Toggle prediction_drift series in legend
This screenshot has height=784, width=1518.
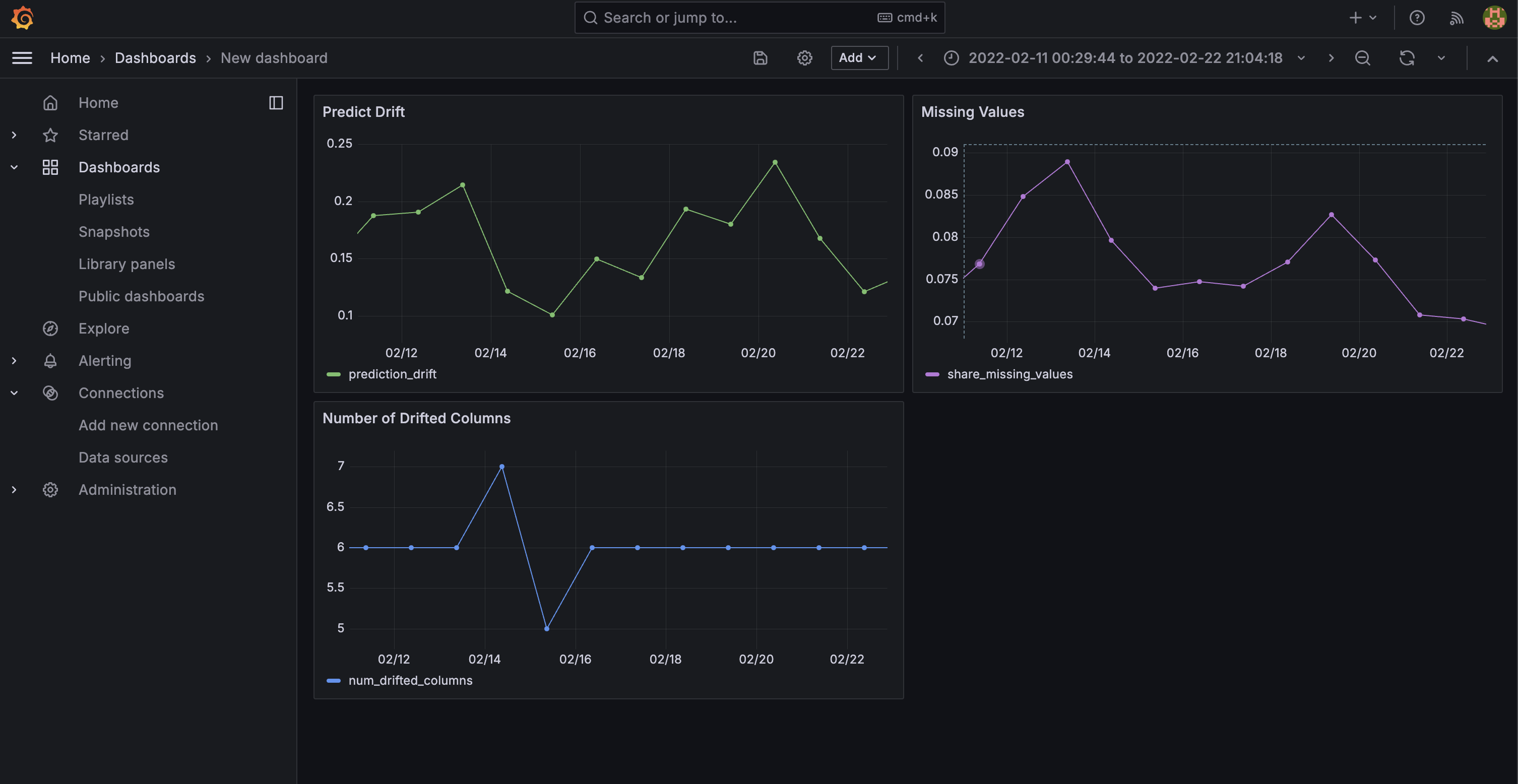point(392,374)
